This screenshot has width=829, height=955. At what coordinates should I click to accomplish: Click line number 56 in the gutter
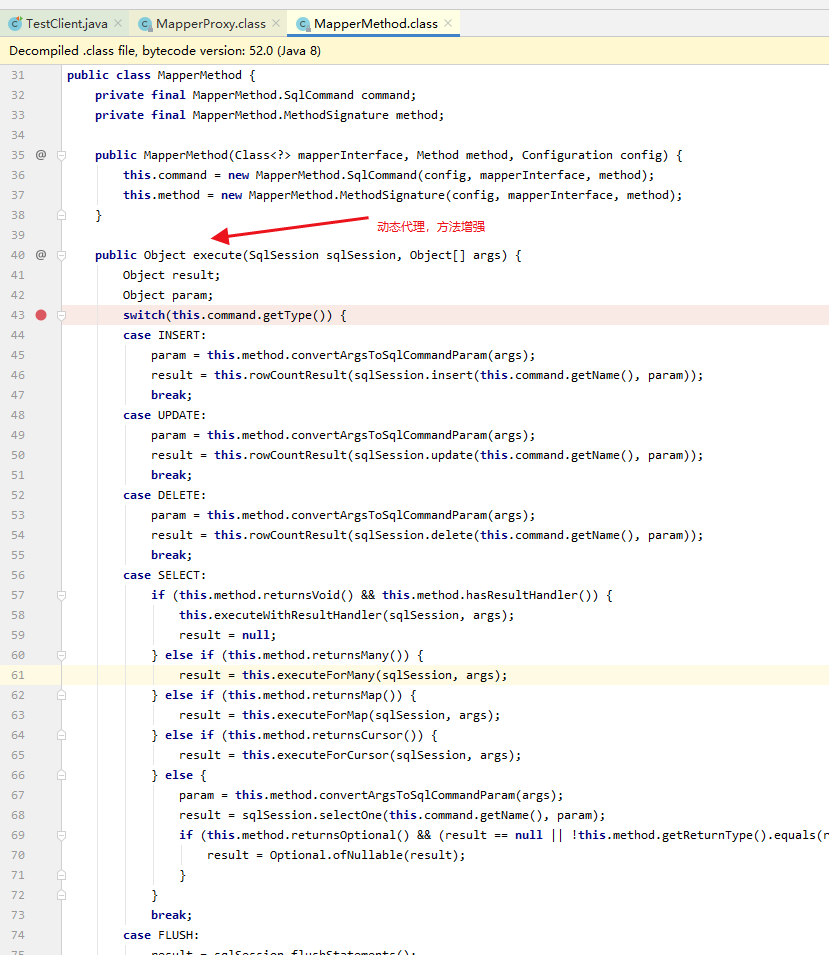click(x=20, y=575)
